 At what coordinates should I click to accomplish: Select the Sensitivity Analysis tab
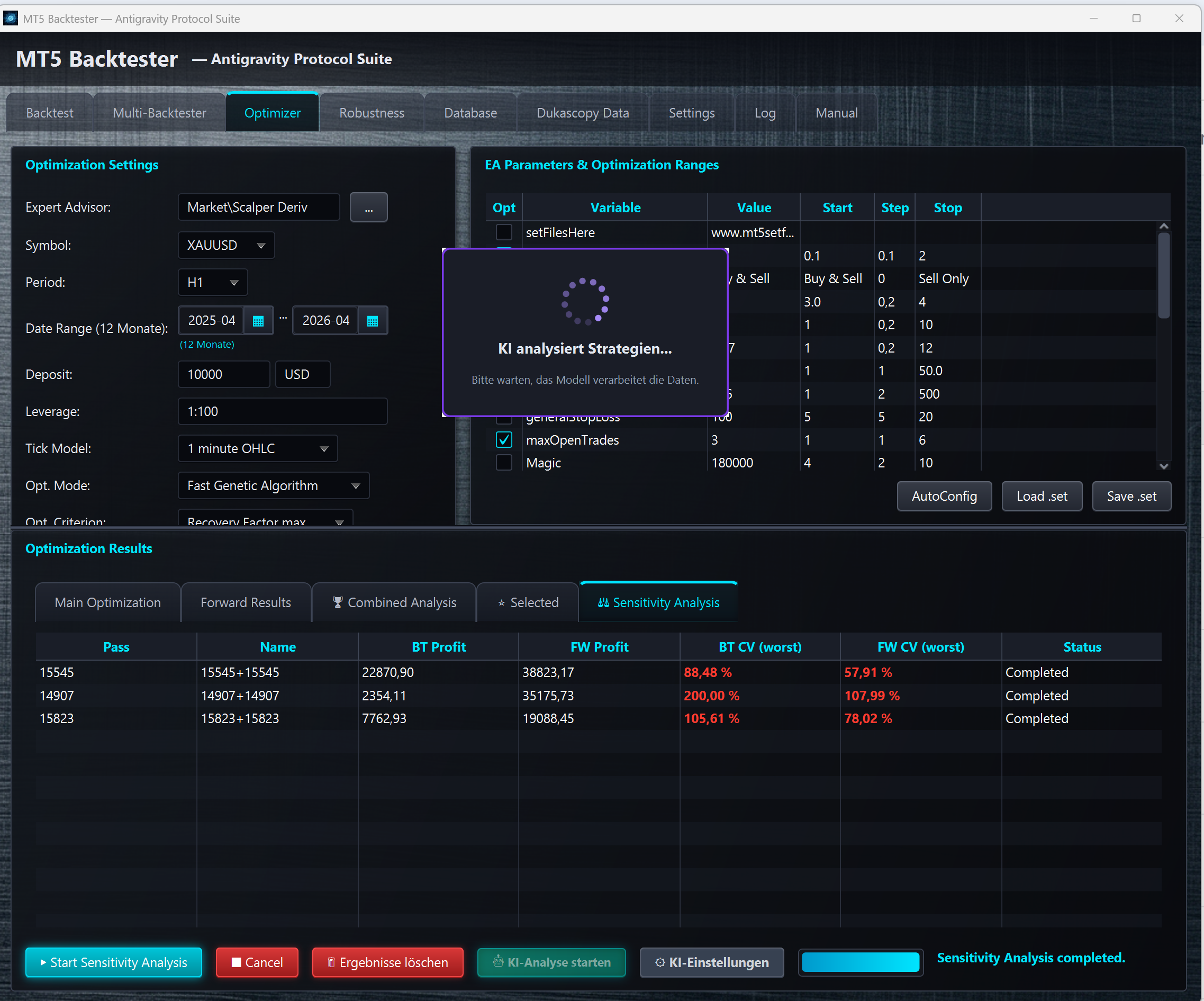[658, 602]
